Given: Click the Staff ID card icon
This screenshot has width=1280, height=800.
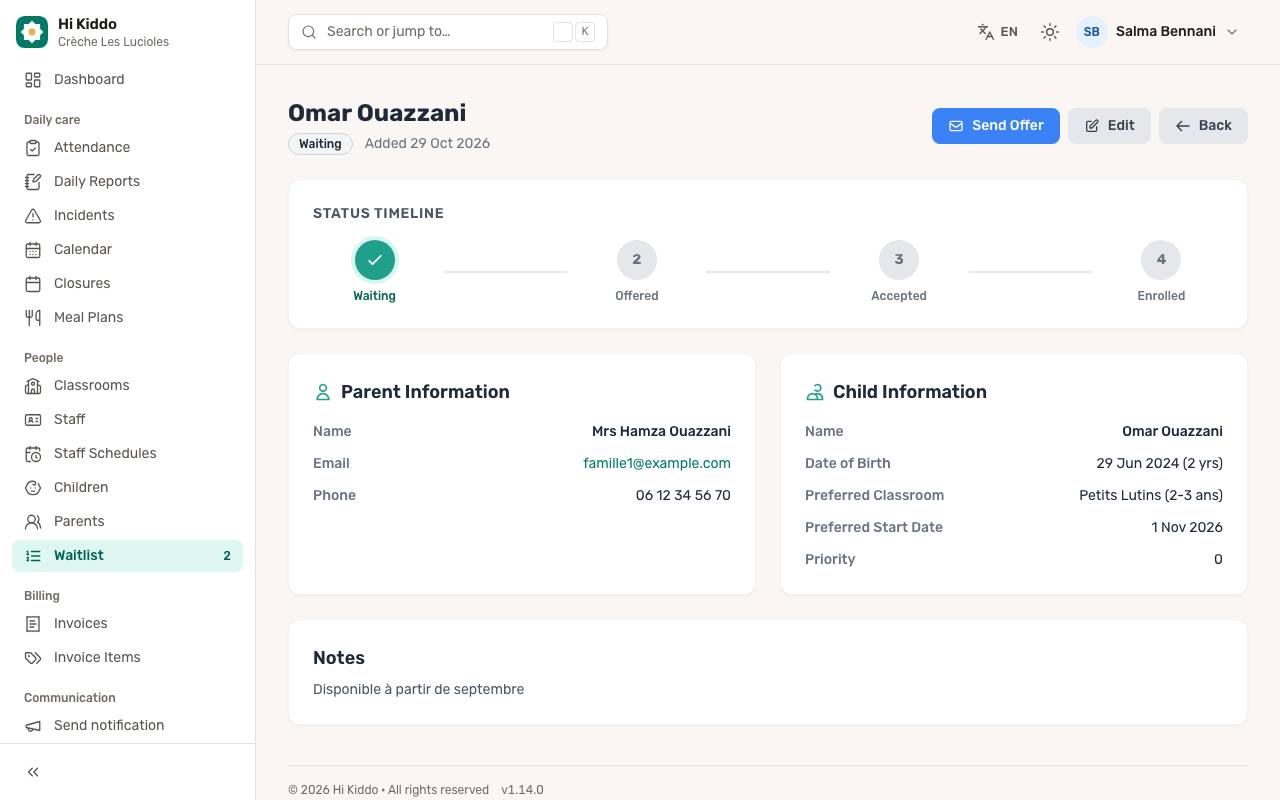Looking at the screenshot, I should pos(33,420).
